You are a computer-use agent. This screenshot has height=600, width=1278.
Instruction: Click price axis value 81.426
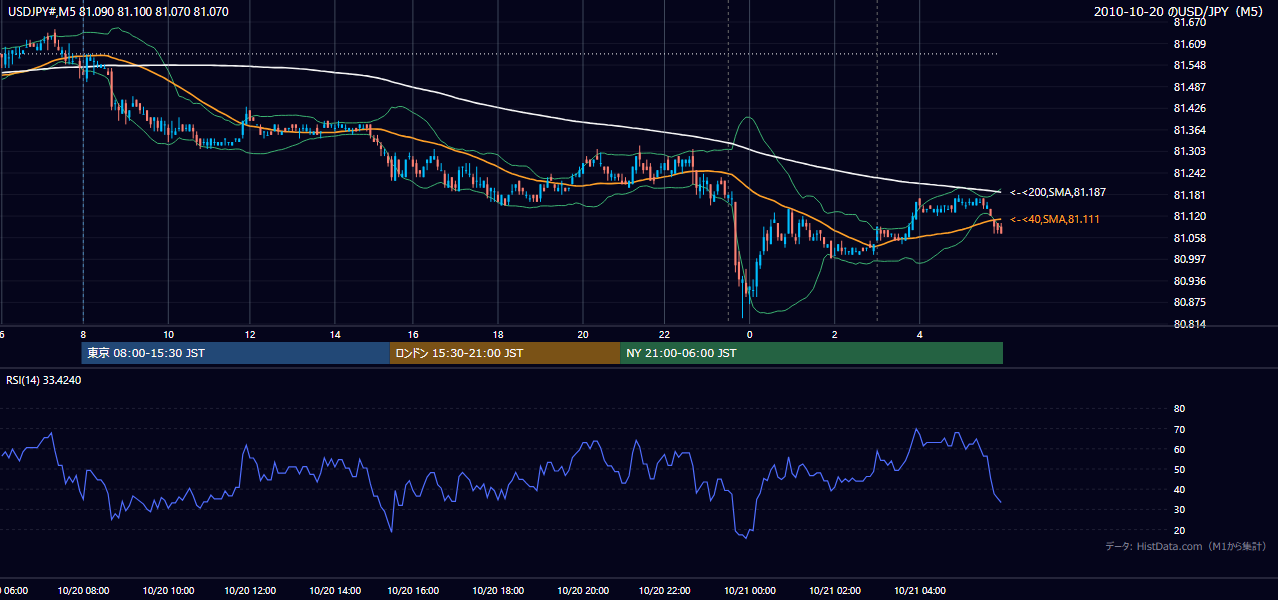pos(1189,108)
